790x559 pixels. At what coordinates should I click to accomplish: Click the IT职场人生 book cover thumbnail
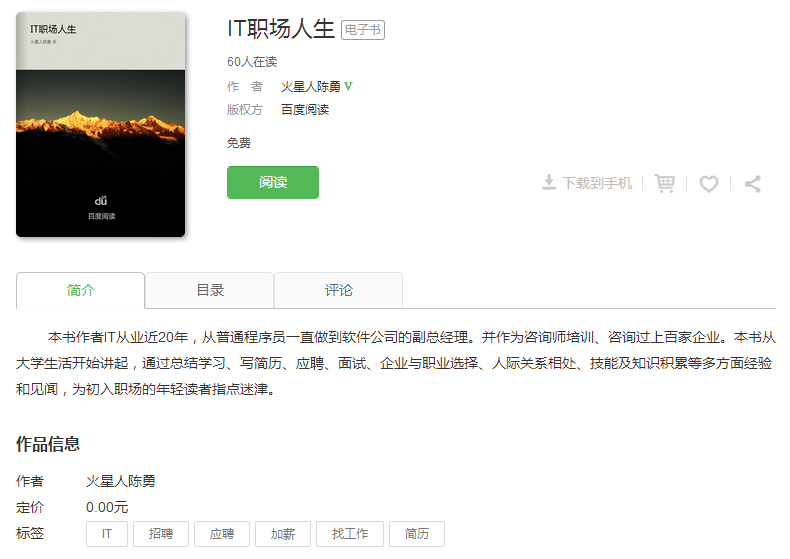101,124
